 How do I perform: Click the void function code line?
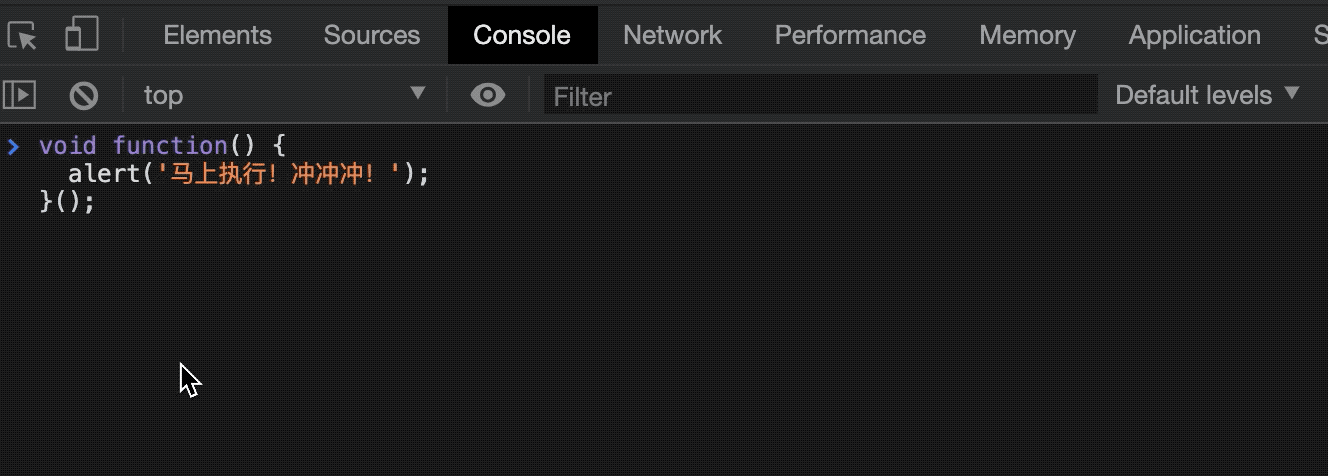[162, 146]
